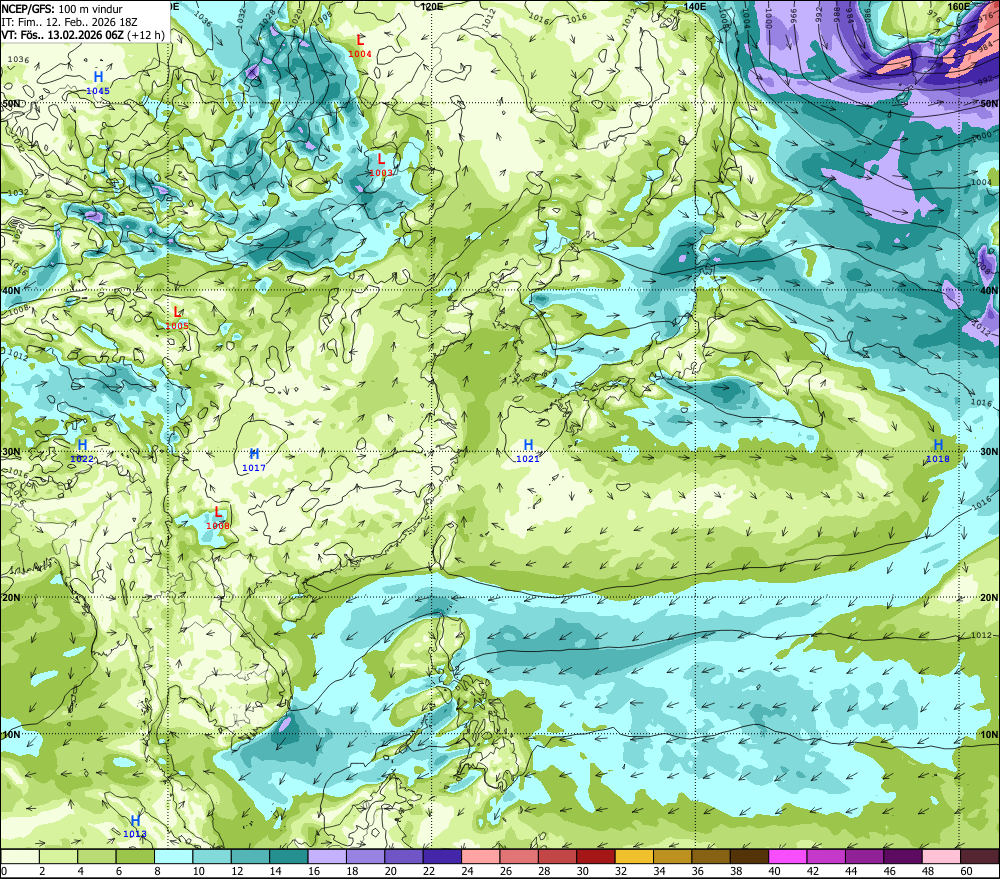Click the H 1022 high-pressure marker
Viewport: 1000px width, 879px height.
point(82,451)
